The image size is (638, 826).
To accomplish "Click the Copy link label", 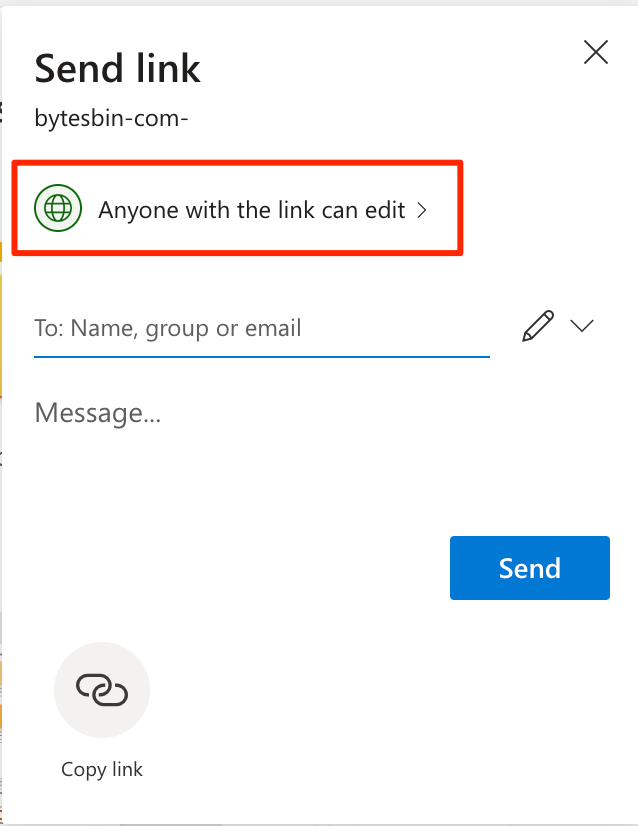I will coord(101,769).
